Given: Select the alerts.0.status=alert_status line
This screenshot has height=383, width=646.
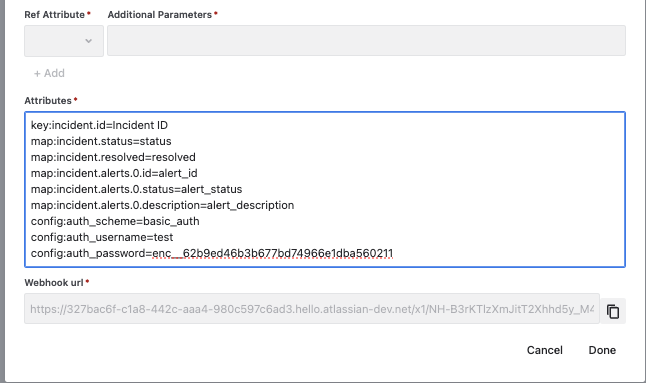Looking at the screenshot, I should [x=136, y=189].
